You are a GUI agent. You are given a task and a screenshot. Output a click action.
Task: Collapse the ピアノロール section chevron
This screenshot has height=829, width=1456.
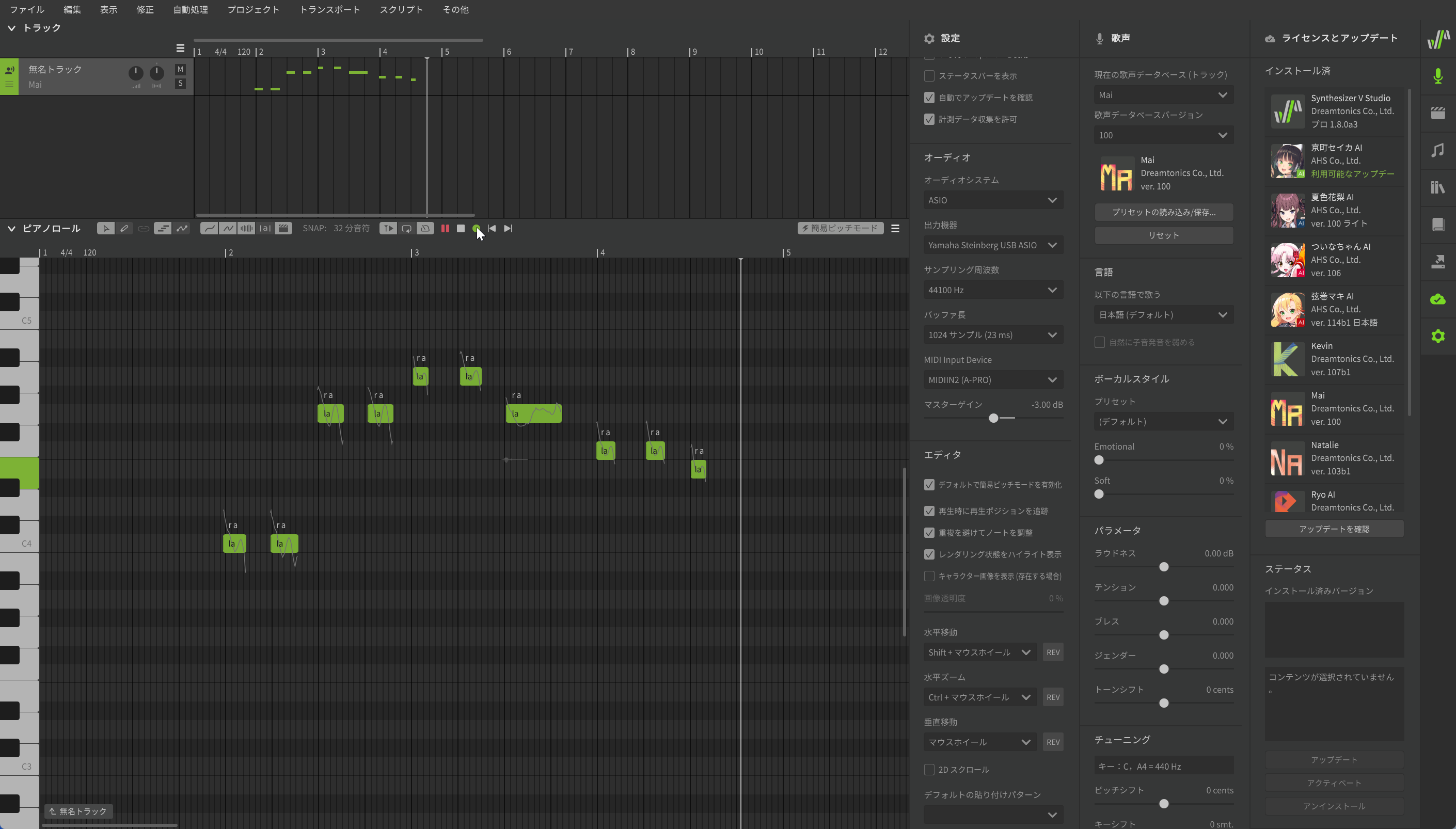click(x=11, y=228)
